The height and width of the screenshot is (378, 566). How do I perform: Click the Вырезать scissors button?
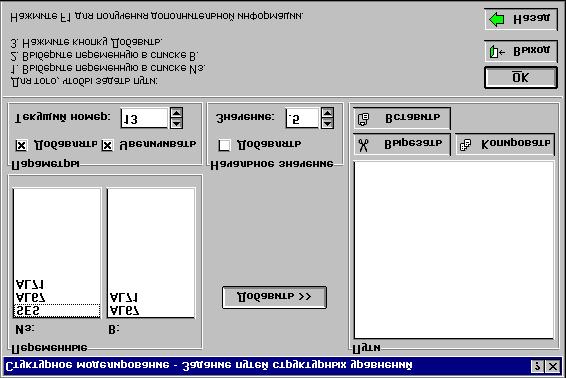tap(402, 144)
